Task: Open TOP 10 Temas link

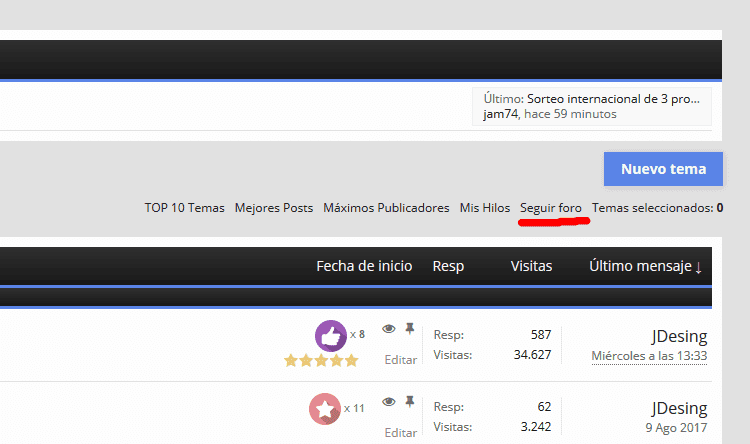Action: tap(185, 208)
